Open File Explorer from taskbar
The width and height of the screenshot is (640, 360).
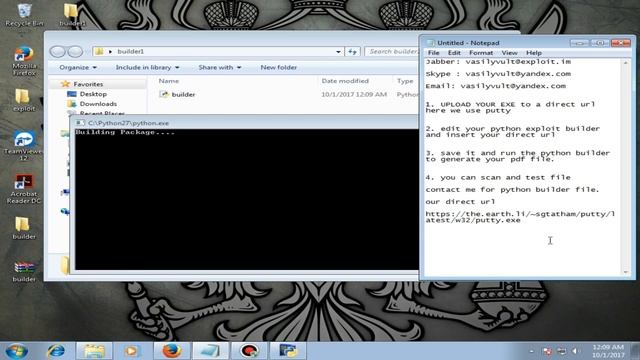tap(94, 351)
